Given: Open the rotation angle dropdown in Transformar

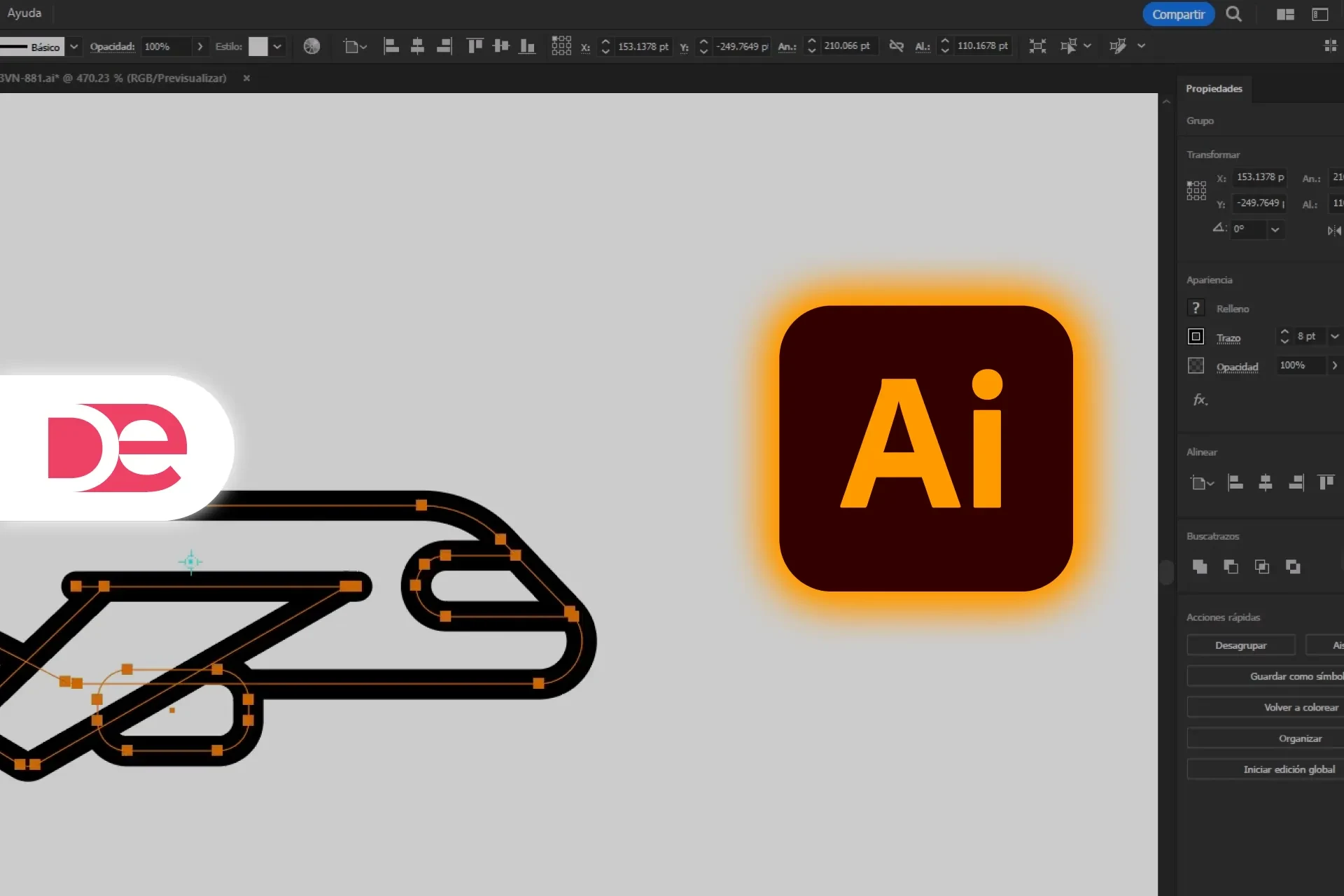Looking at the screenshot, I should click(1275, 230).
